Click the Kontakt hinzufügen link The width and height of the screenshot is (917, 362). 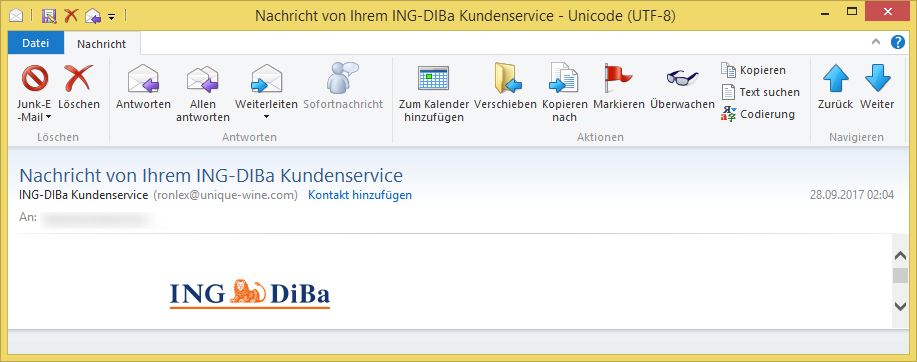tap(360, 195)
